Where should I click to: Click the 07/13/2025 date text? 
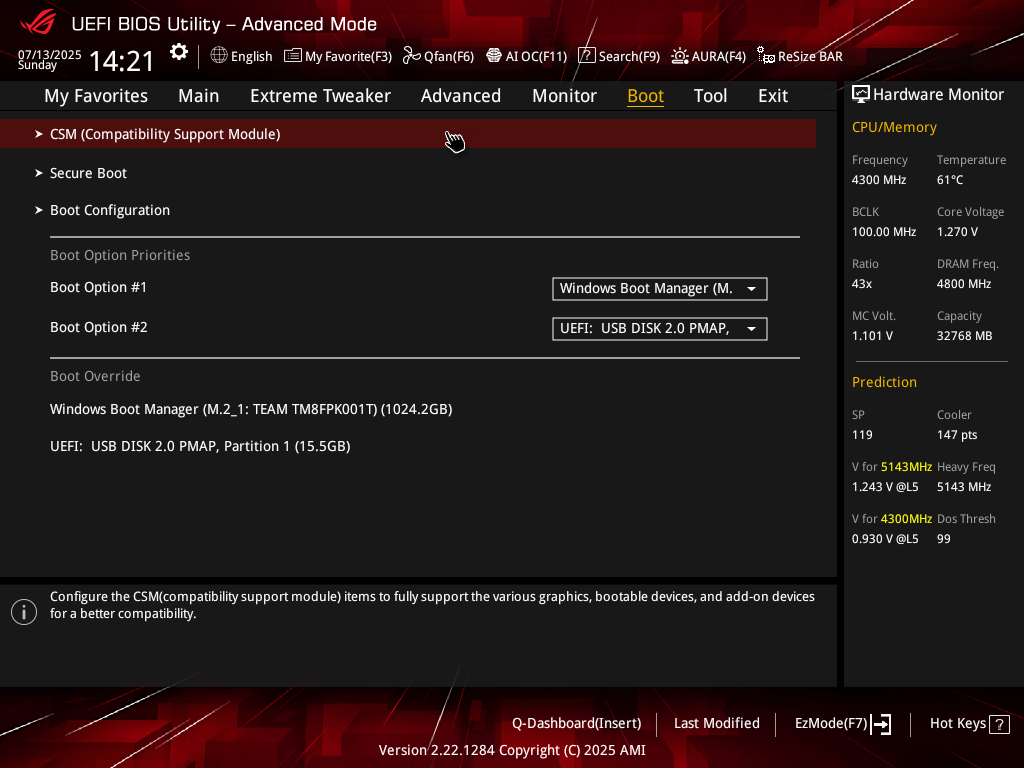point(50,54)
